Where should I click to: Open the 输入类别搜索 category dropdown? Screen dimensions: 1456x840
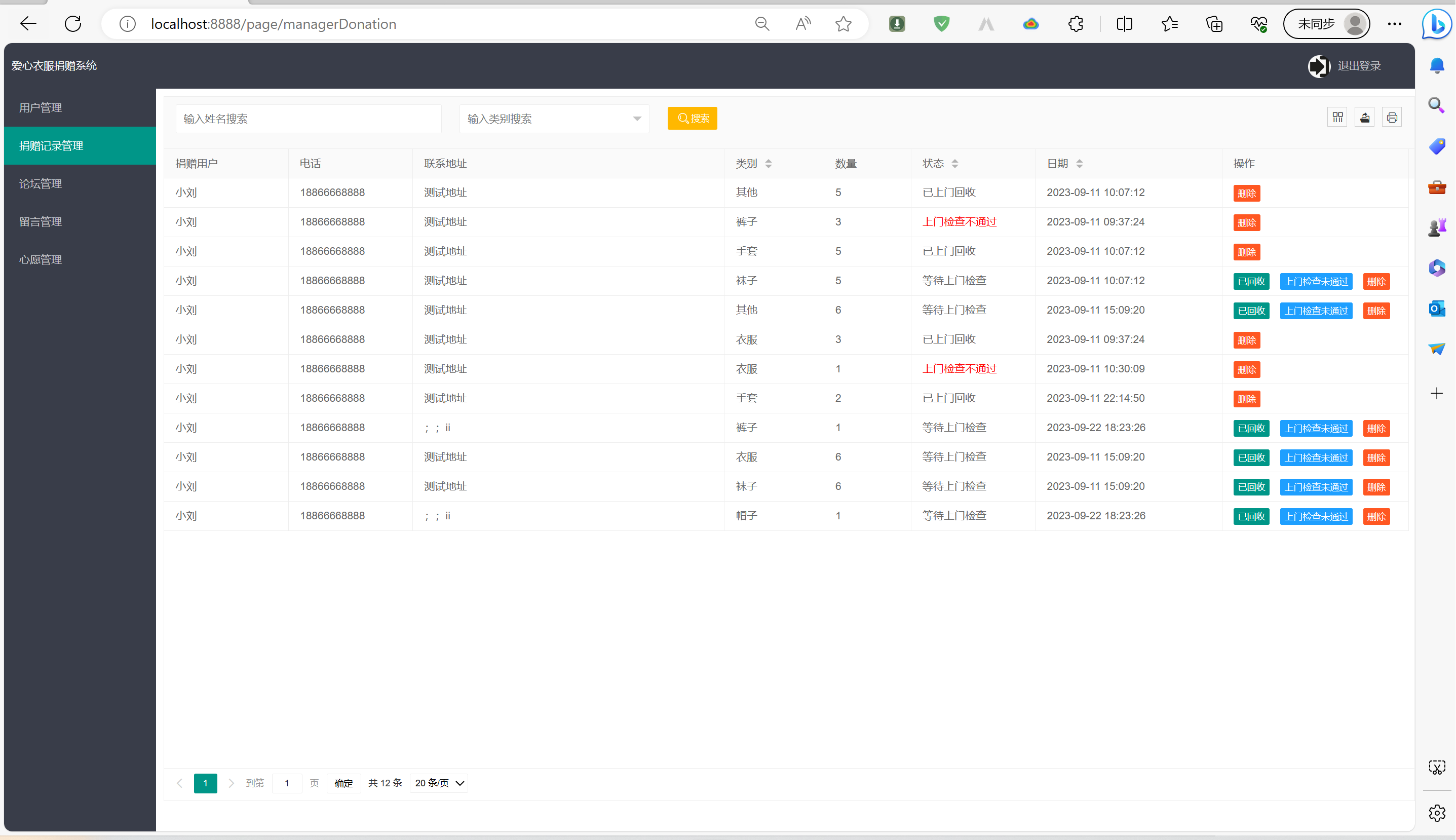click(x=554, y=119)
